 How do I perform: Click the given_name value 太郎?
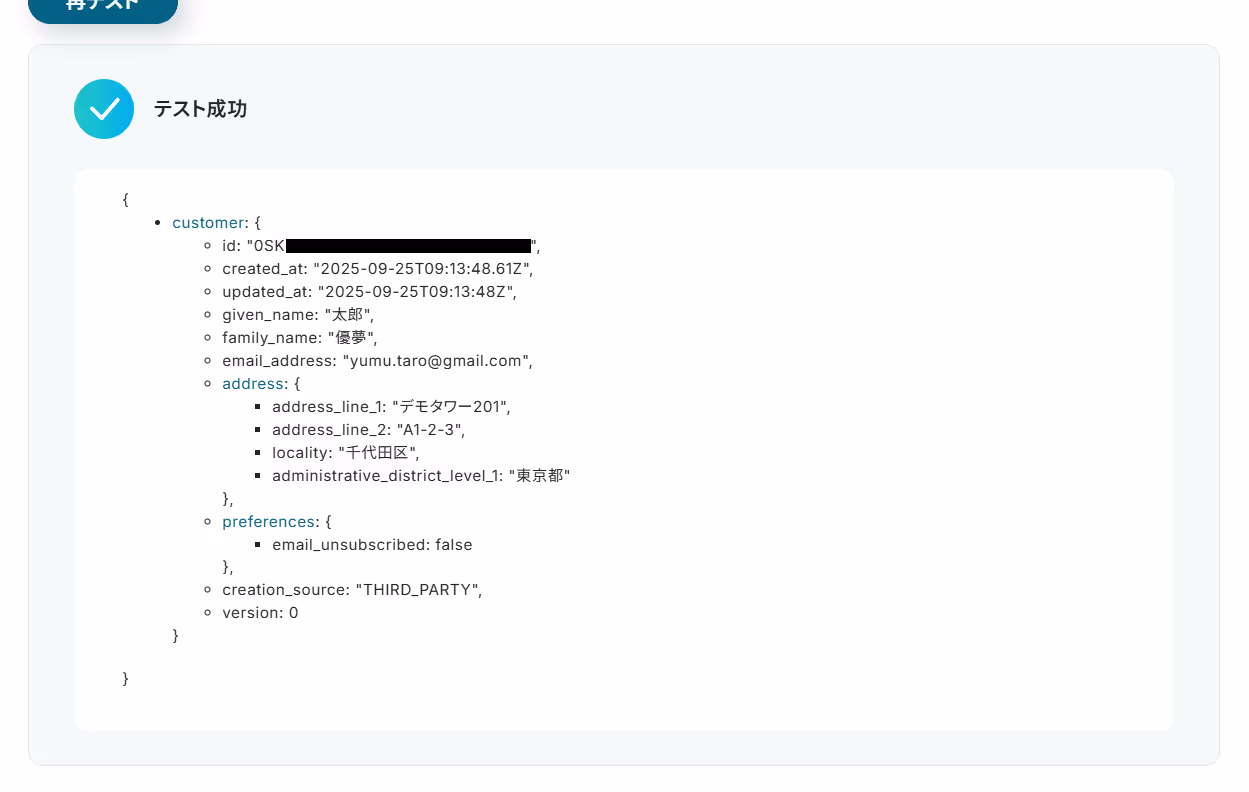click(348, 315)
